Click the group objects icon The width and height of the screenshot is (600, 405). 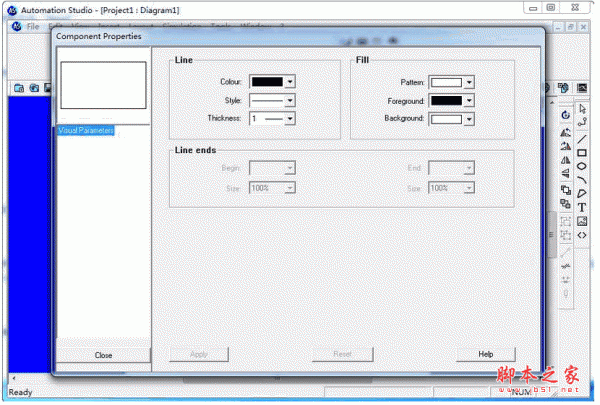566,221
